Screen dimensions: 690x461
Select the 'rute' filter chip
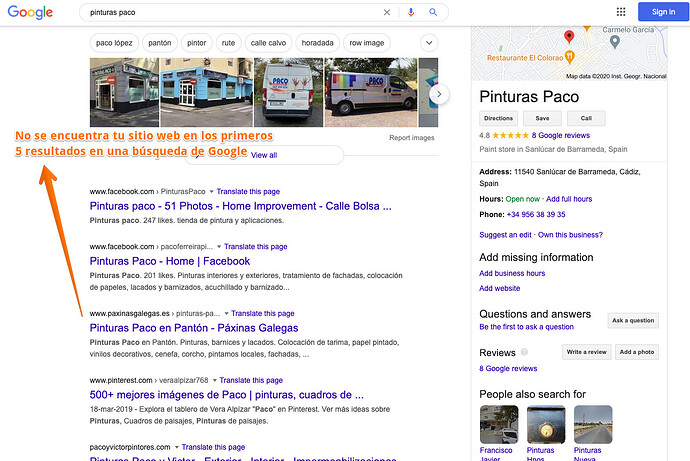click(x=228, y=43)
